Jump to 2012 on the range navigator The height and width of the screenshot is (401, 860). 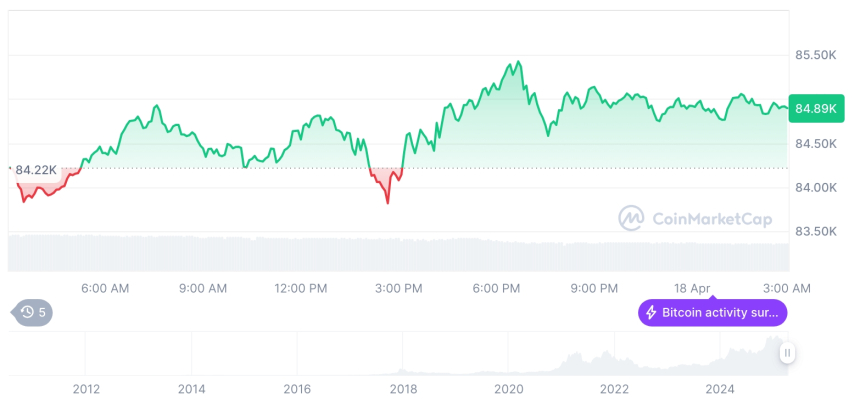point(86,389)
